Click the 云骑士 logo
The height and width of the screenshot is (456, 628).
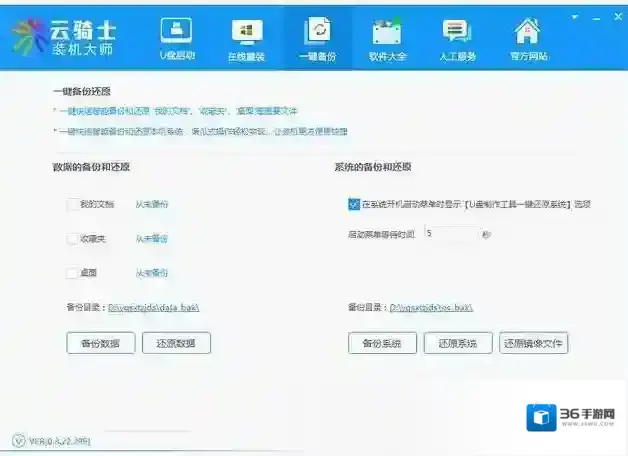64,37
